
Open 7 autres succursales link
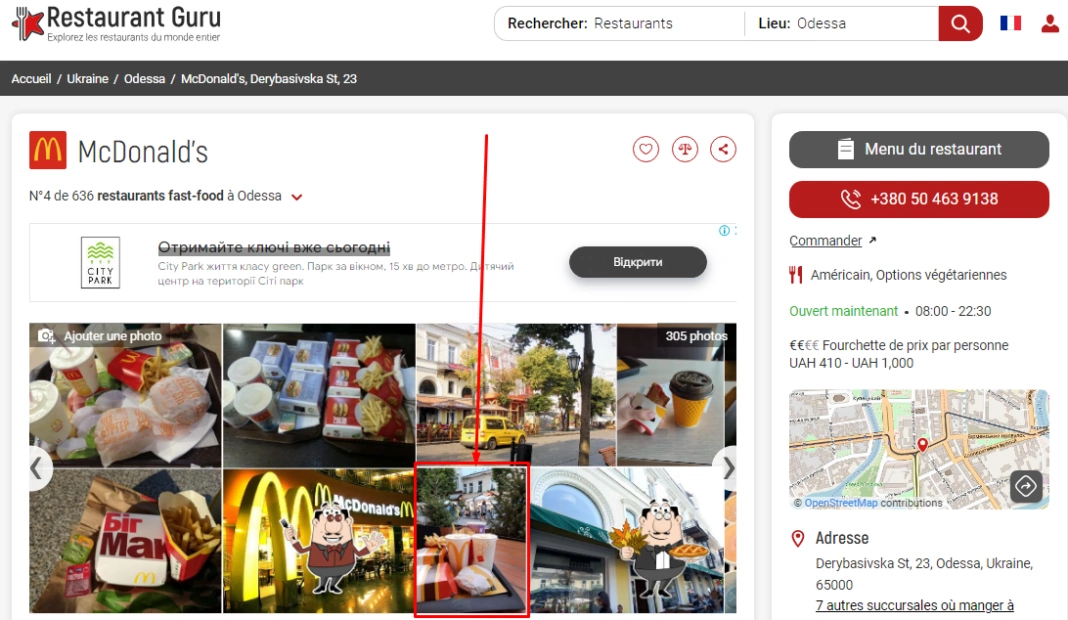pyautogui.click(x=915, y=605)
